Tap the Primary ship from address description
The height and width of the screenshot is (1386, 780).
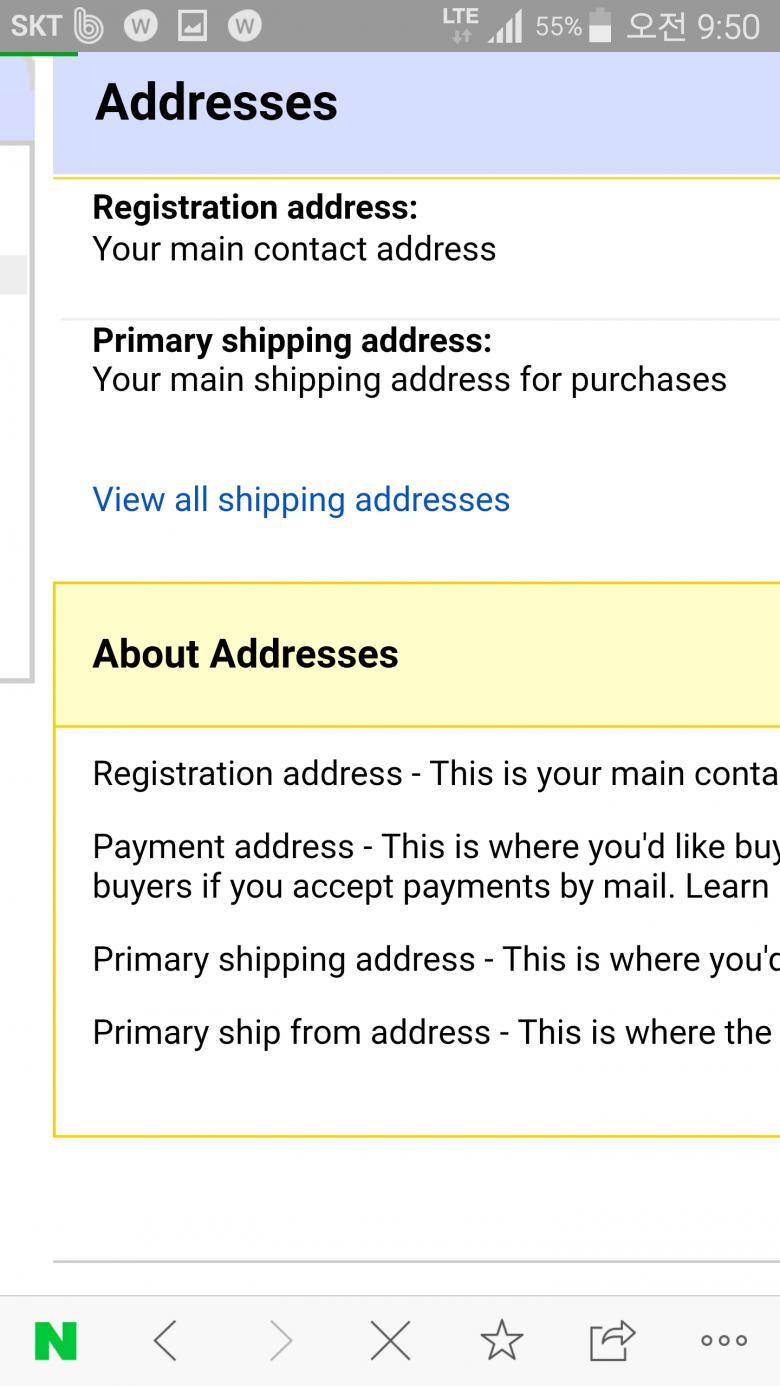point(430,1032)
